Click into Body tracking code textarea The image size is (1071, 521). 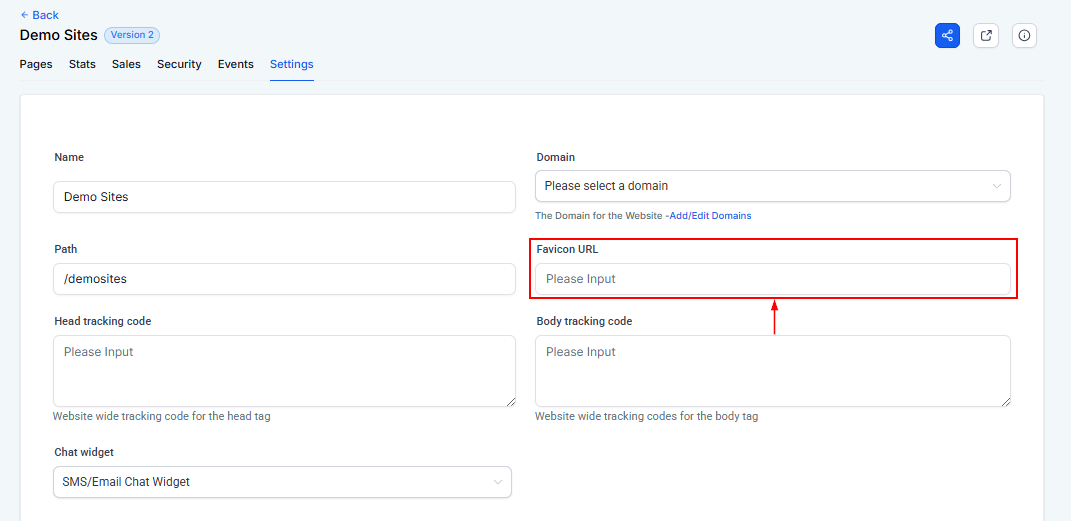772,370
